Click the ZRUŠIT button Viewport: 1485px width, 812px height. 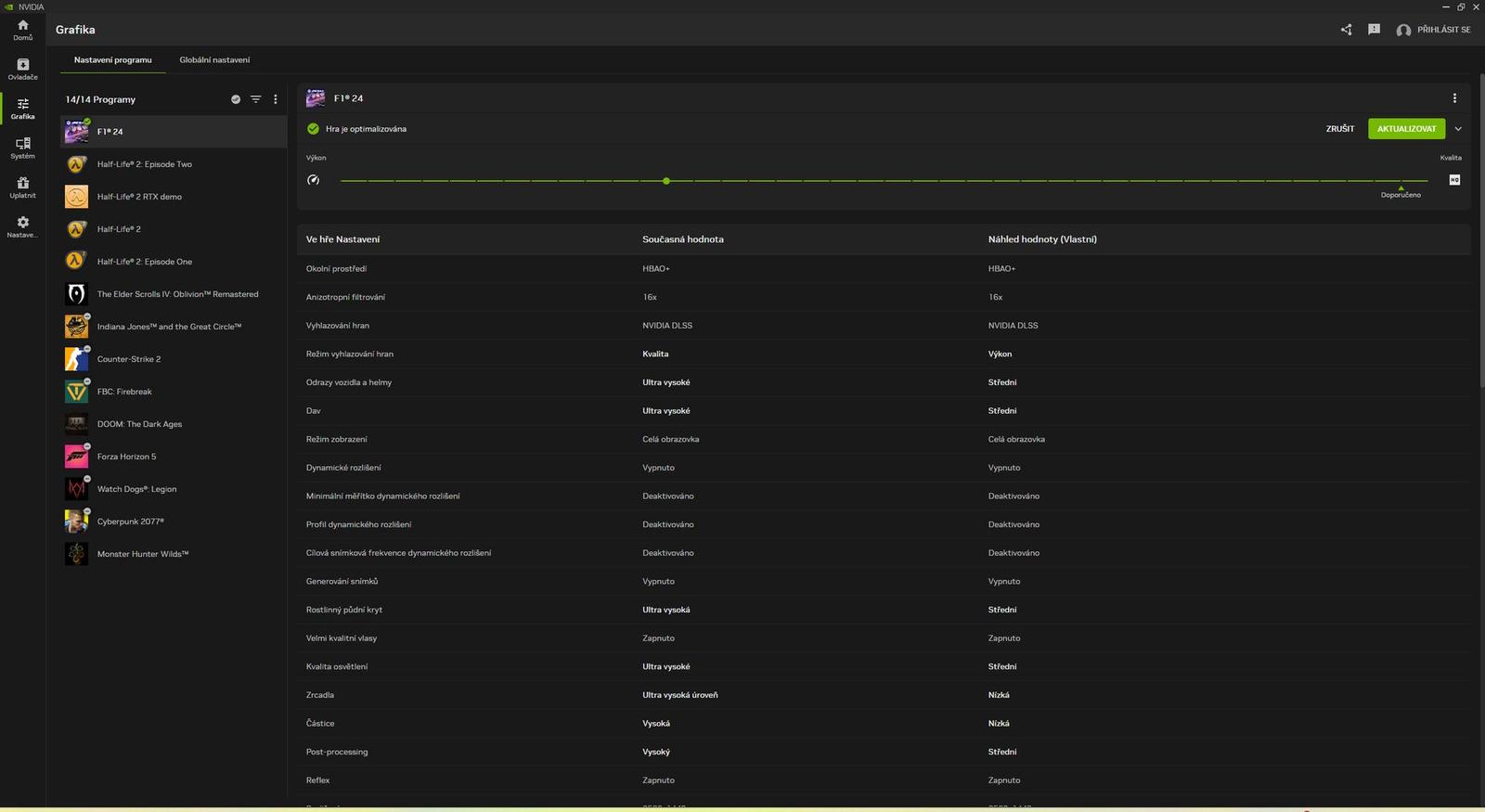1340,129
